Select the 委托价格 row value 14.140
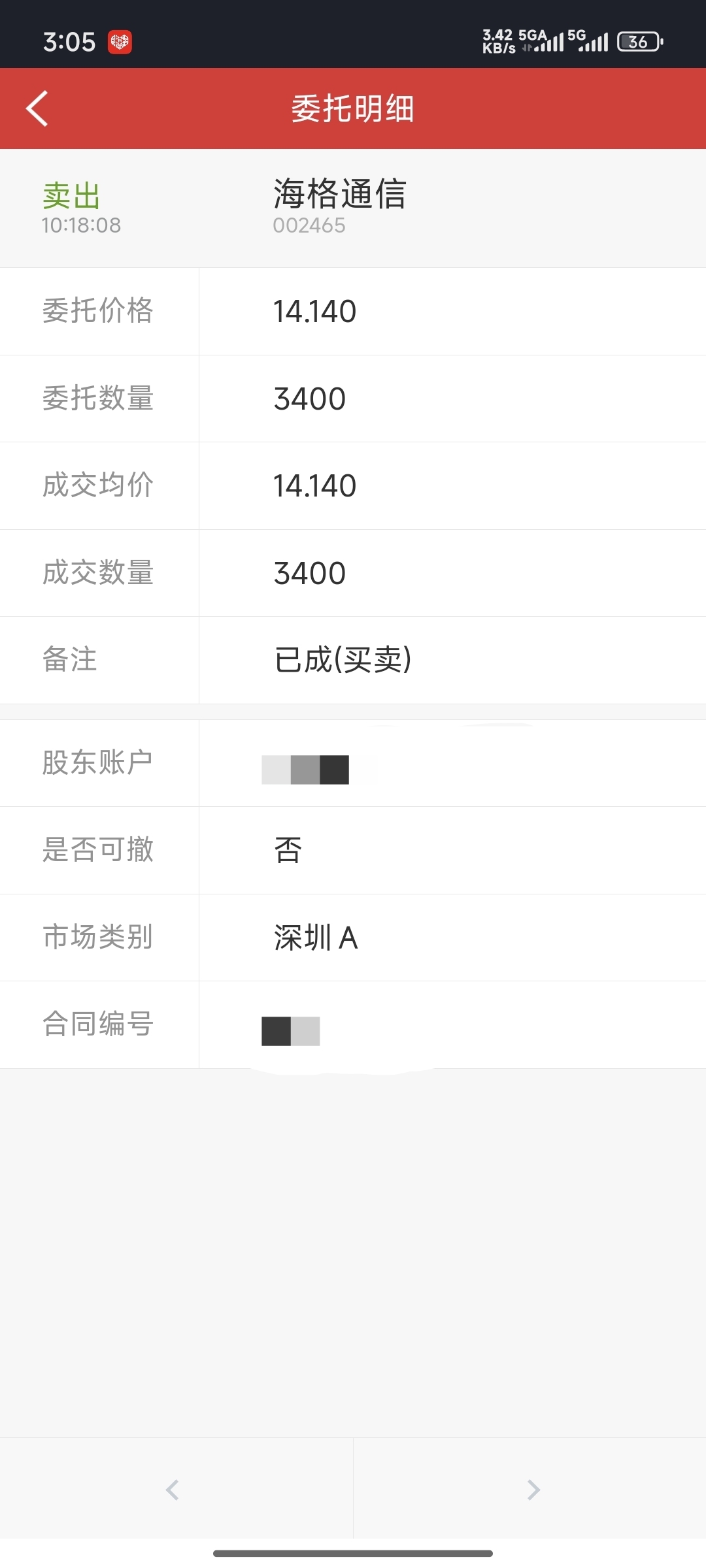 pyautogui.click(x=314, y=312)
